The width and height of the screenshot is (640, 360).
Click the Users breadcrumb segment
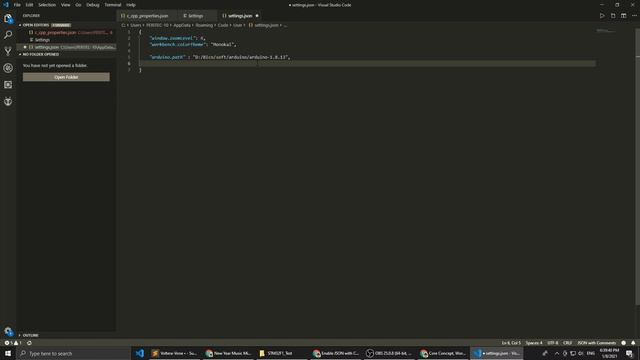(136, 25)
